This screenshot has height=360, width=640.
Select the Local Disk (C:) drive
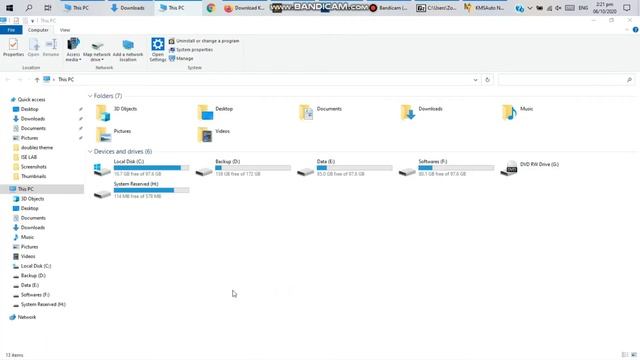point(141,168)
